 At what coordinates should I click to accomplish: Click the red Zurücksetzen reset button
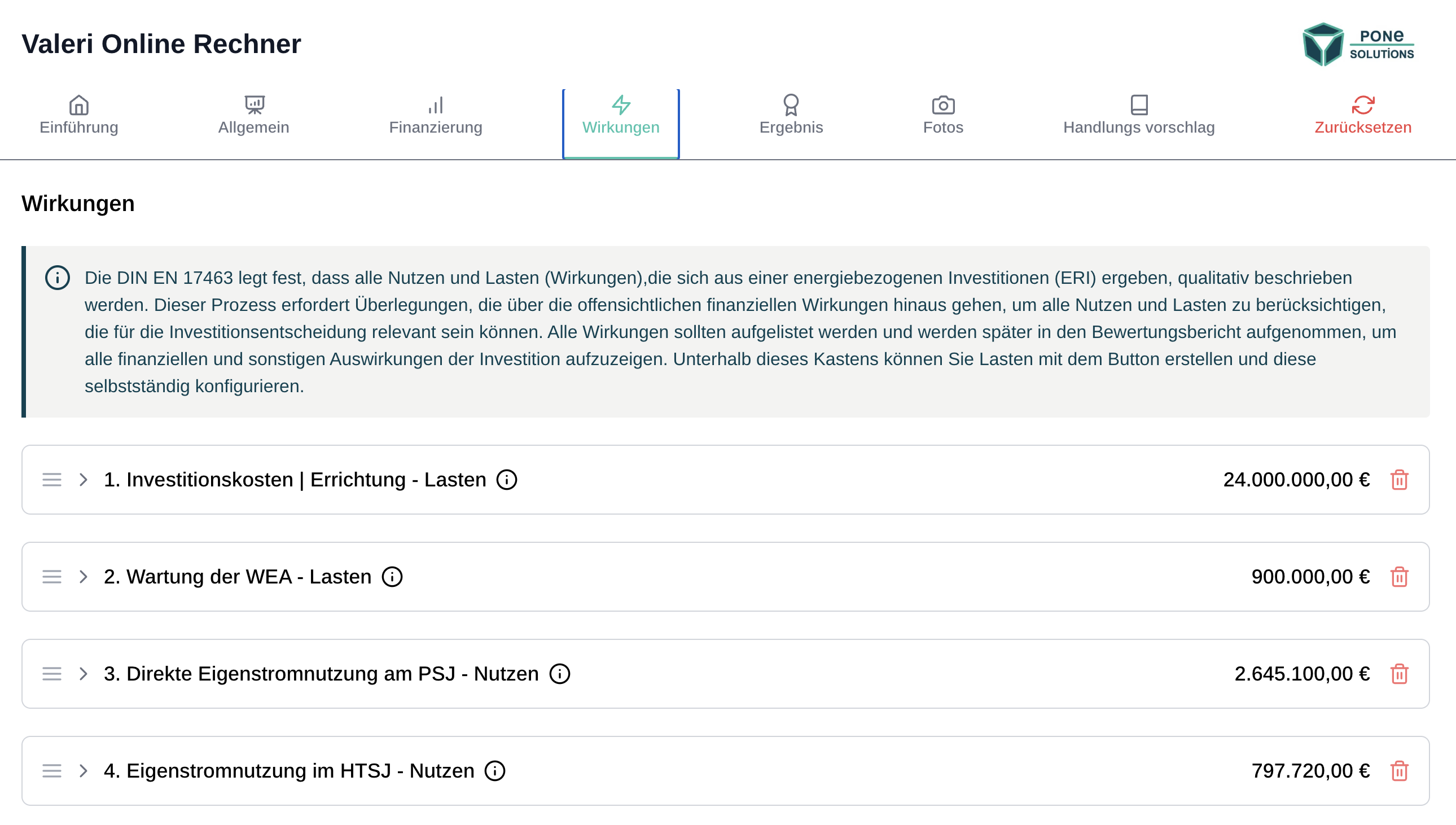tap(1362, 116)
